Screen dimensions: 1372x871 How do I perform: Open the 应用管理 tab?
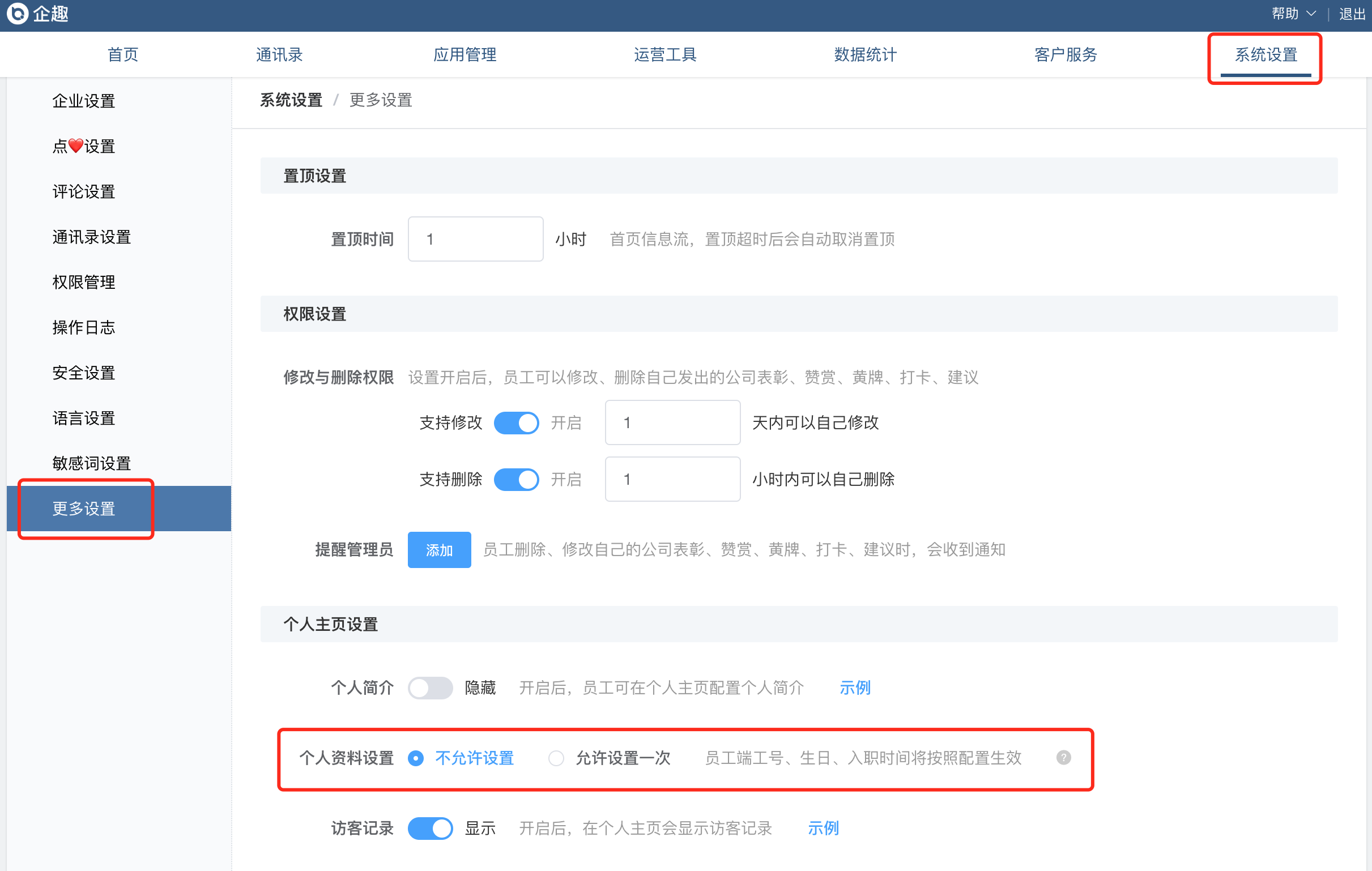coord(465,55)
